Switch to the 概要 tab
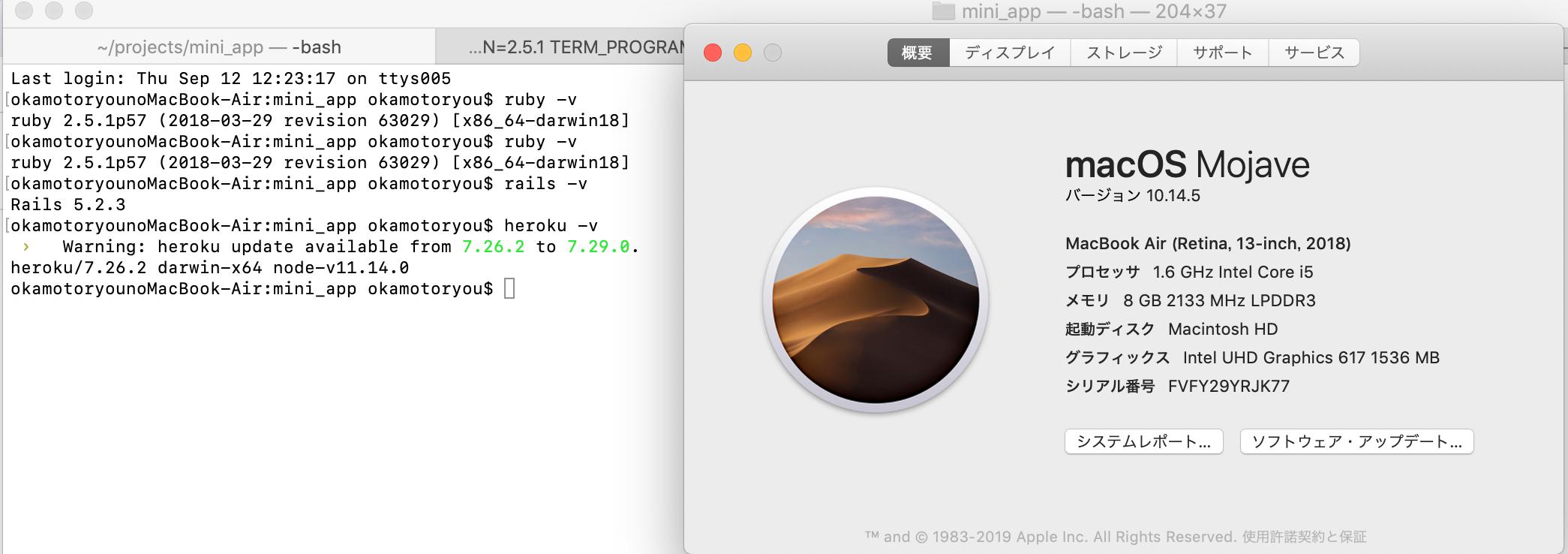1568x554 pixels. click(918, 53)
